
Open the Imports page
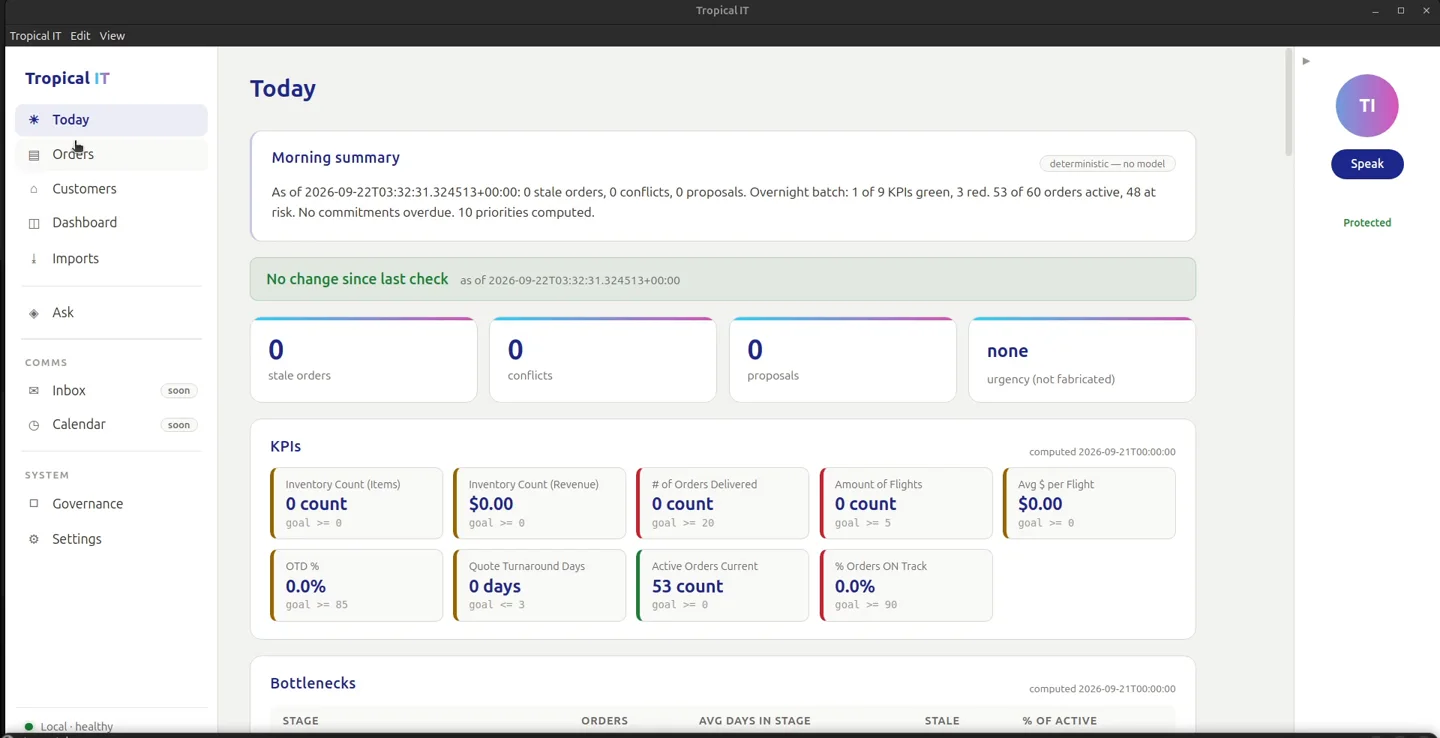pos(111,259)
